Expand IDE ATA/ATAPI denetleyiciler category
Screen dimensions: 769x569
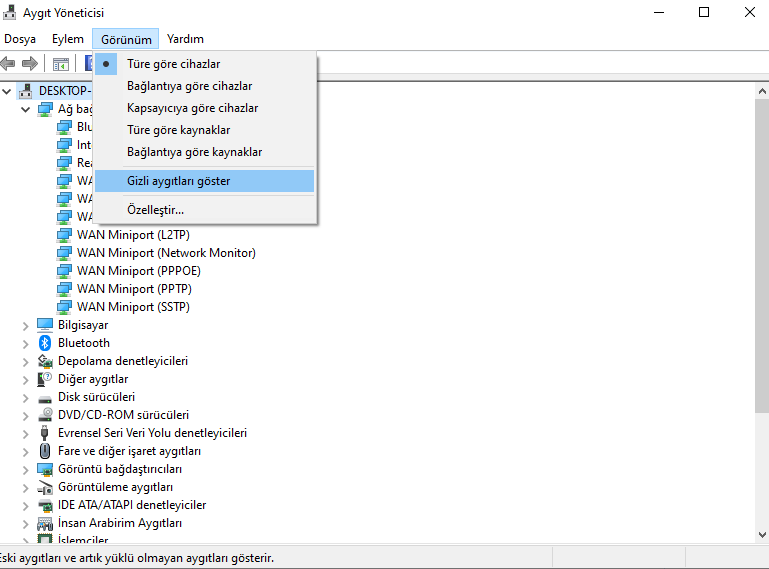tap(26, 506)
